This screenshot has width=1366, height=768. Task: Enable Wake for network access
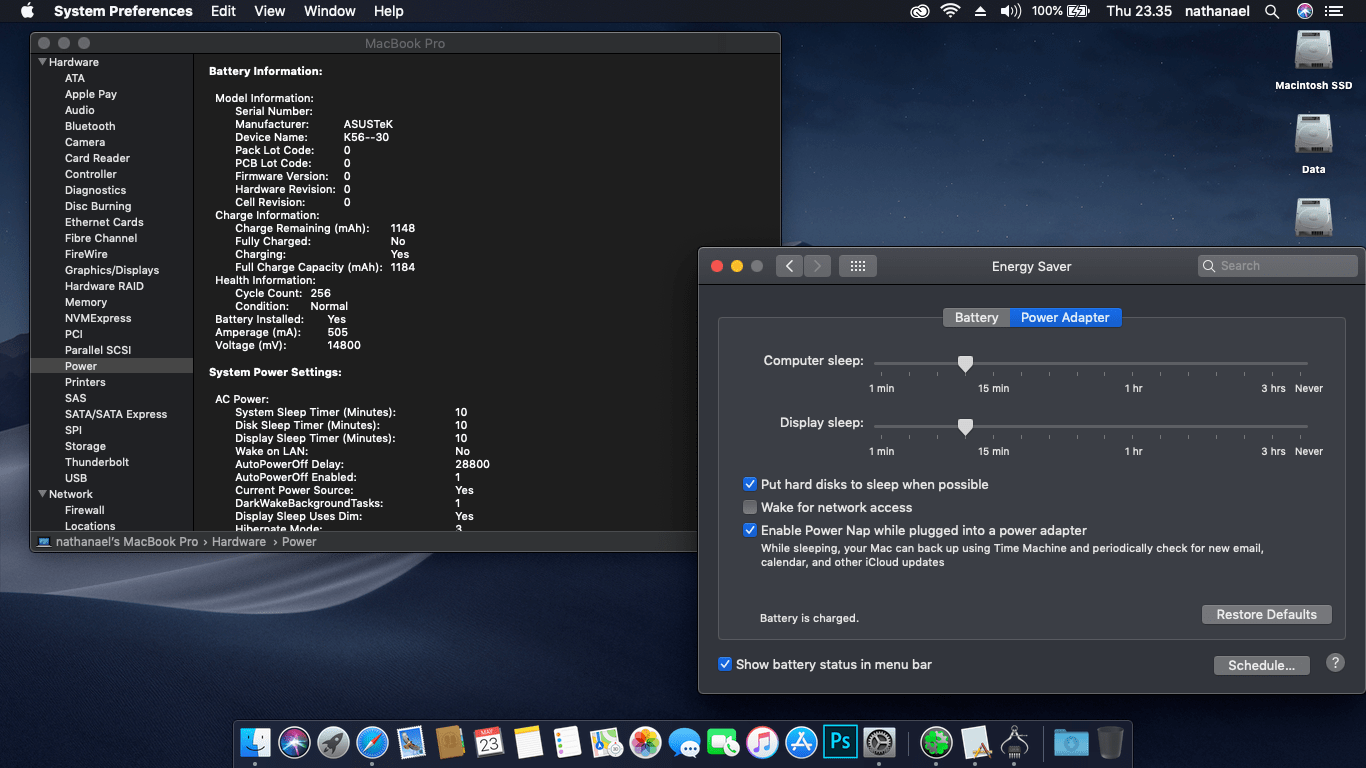pyautogui.click(x=750, y=507)
